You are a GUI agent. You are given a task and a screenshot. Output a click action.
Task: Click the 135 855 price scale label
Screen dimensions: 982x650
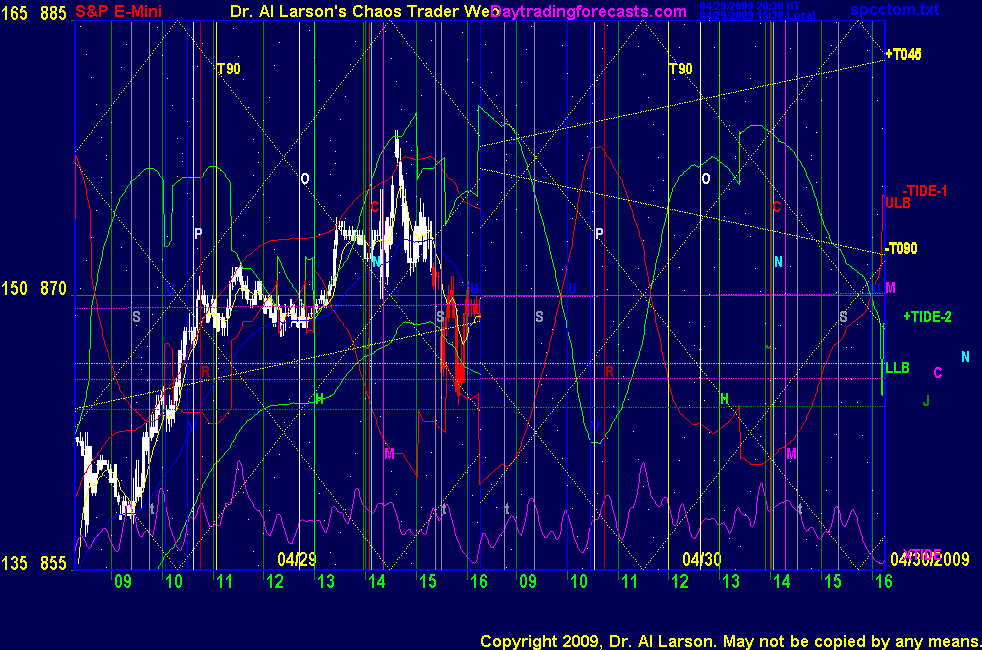pos(34,564)
